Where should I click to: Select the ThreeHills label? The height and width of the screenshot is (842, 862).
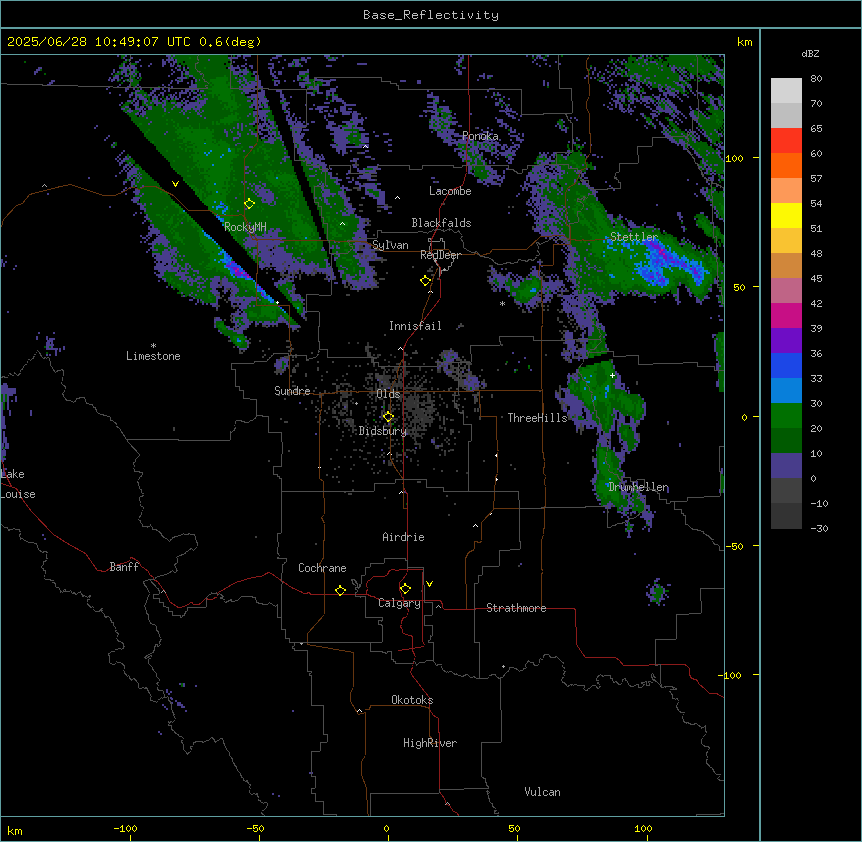point(537,418)
